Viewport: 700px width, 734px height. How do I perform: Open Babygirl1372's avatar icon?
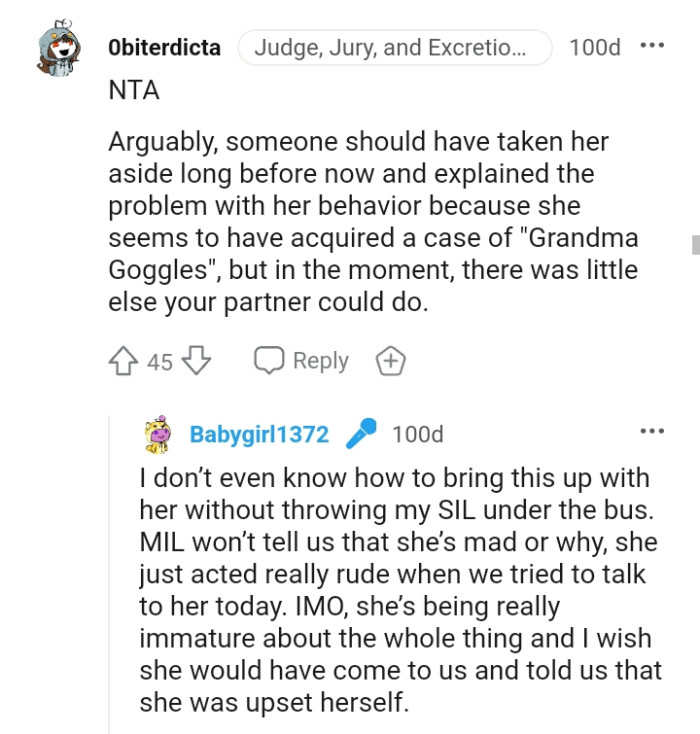[x=159, y=434]
